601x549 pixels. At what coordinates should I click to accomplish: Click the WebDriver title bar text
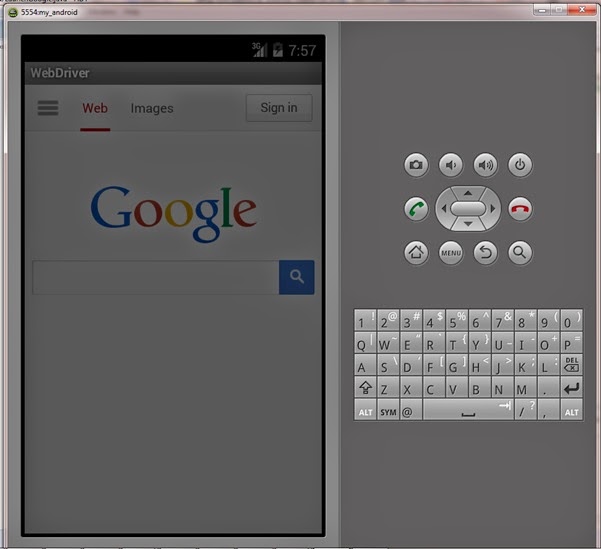coord(60,72)
